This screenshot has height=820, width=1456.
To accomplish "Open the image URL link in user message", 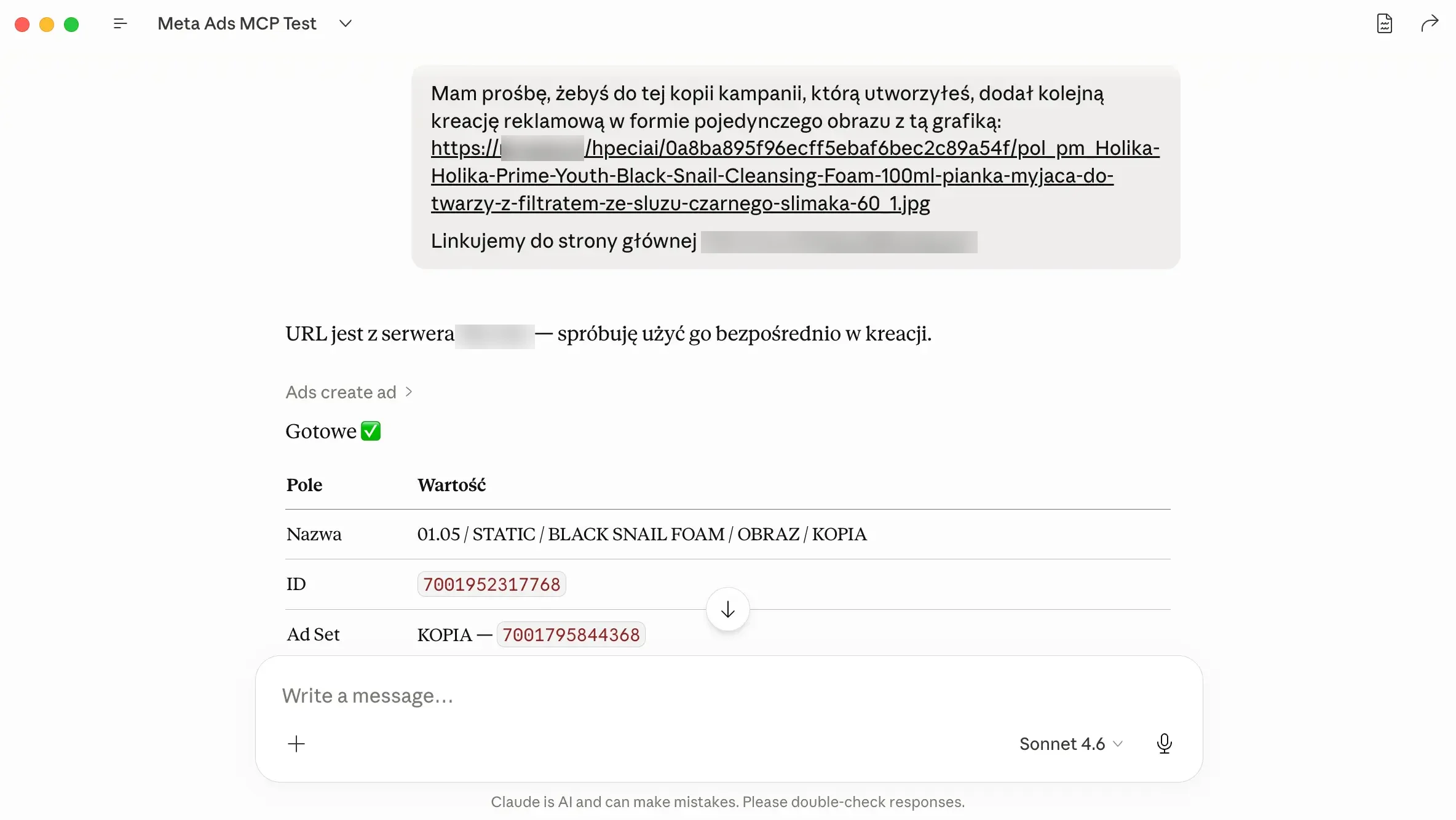I will click(x=794, y=175).
